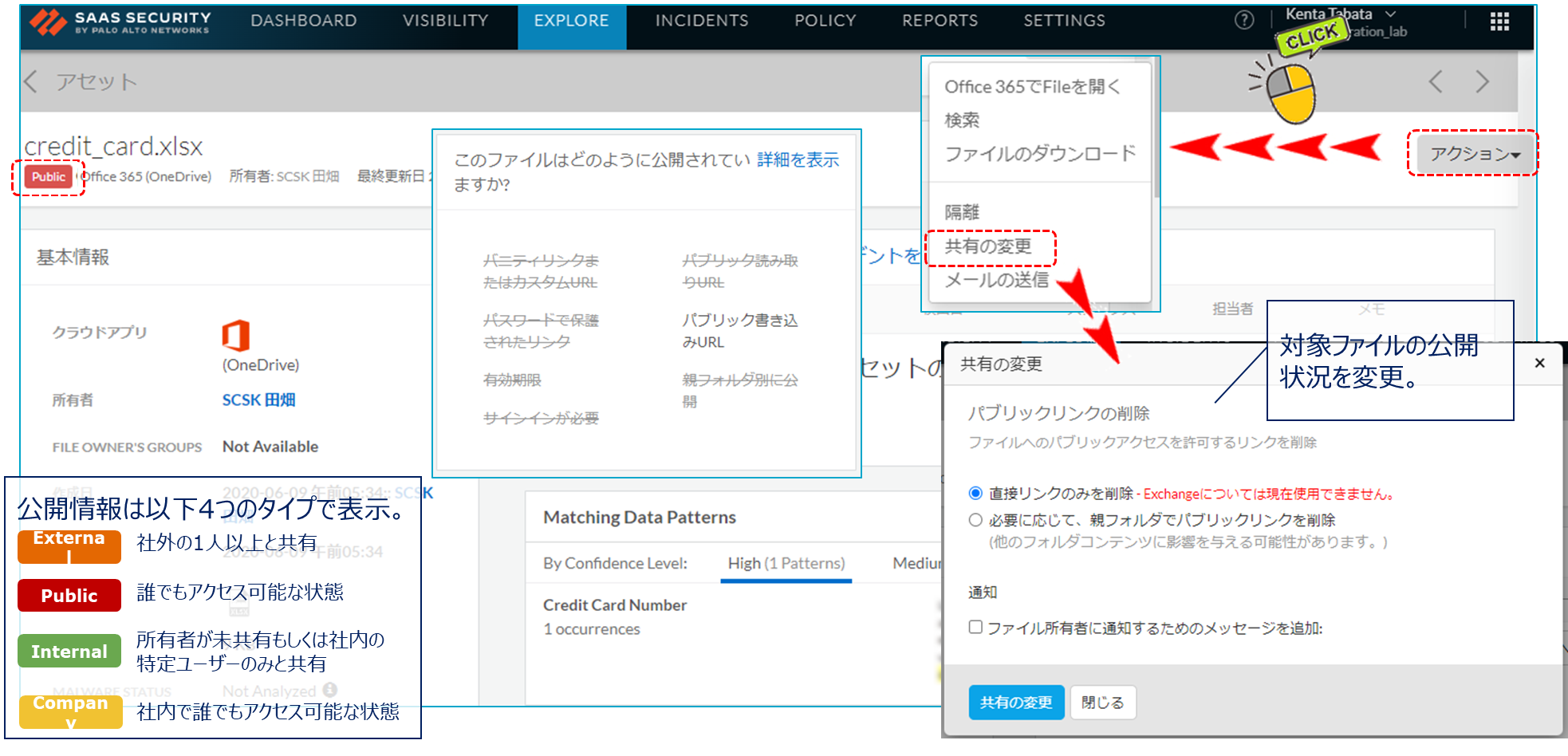Close the 共有の変更 dialog with X
This screenshot has width=1568, height=756.
point(1539,364)
